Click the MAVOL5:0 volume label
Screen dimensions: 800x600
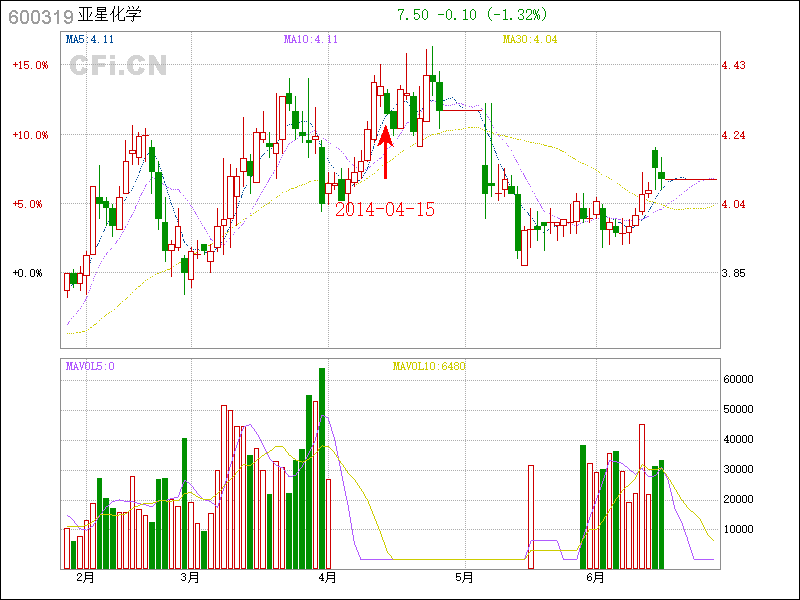point(90,366)
